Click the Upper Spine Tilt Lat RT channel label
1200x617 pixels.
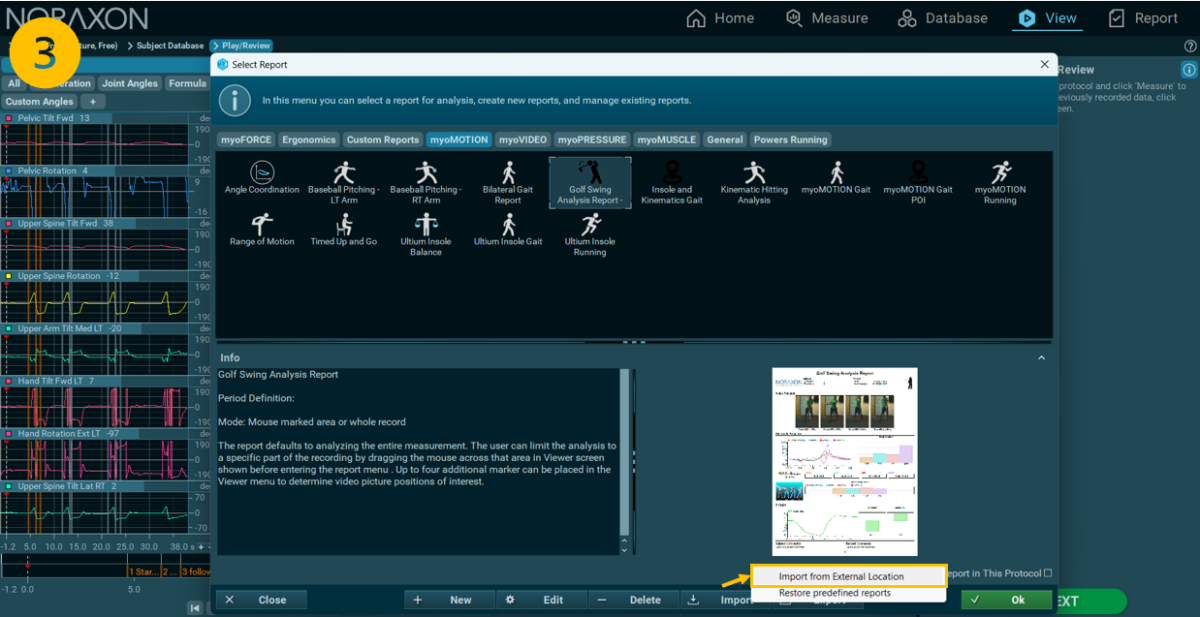point(67,486)
